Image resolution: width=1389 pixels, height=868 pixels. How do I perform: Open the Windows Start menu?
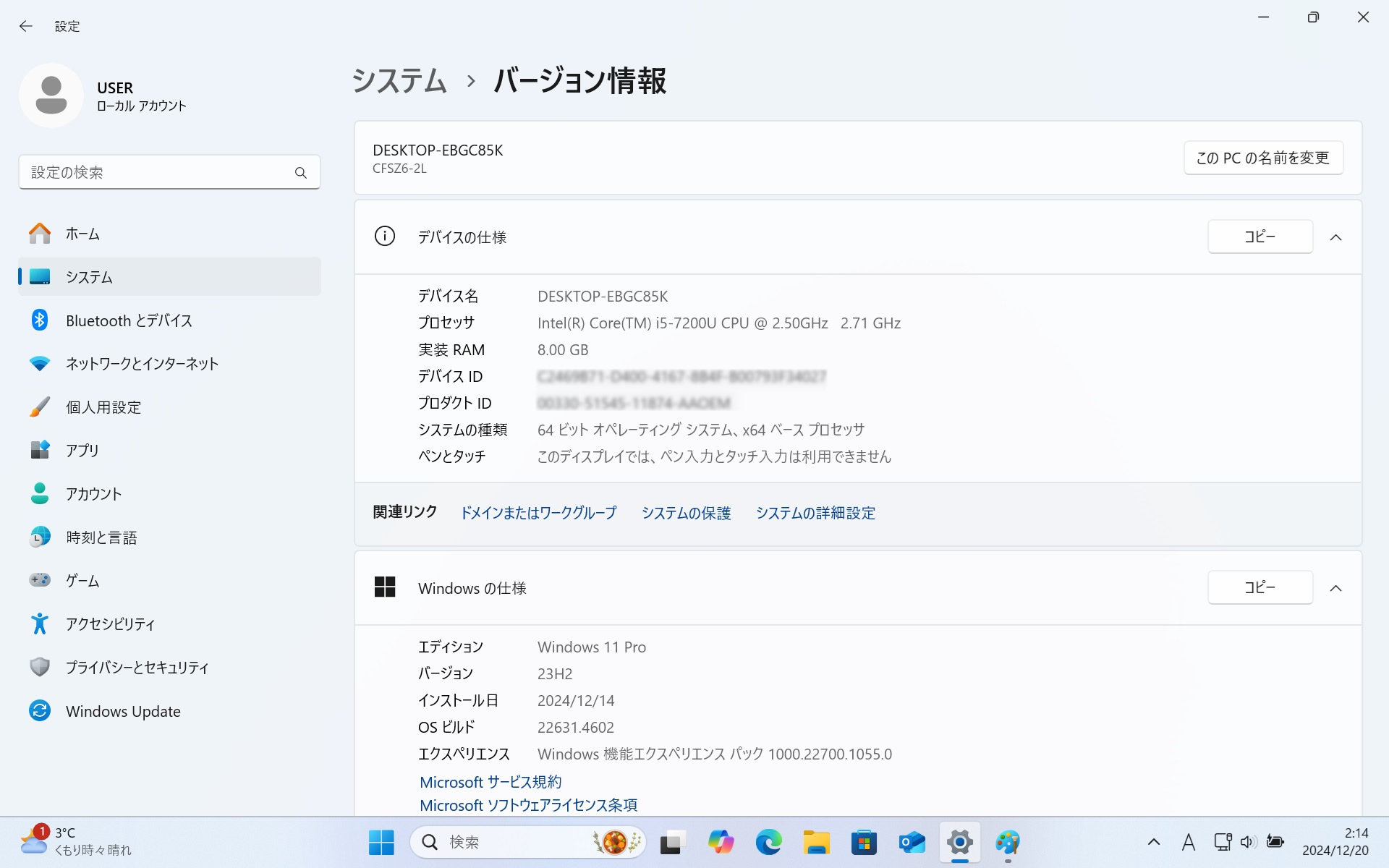pyautogui.click(x=381, y=842)
